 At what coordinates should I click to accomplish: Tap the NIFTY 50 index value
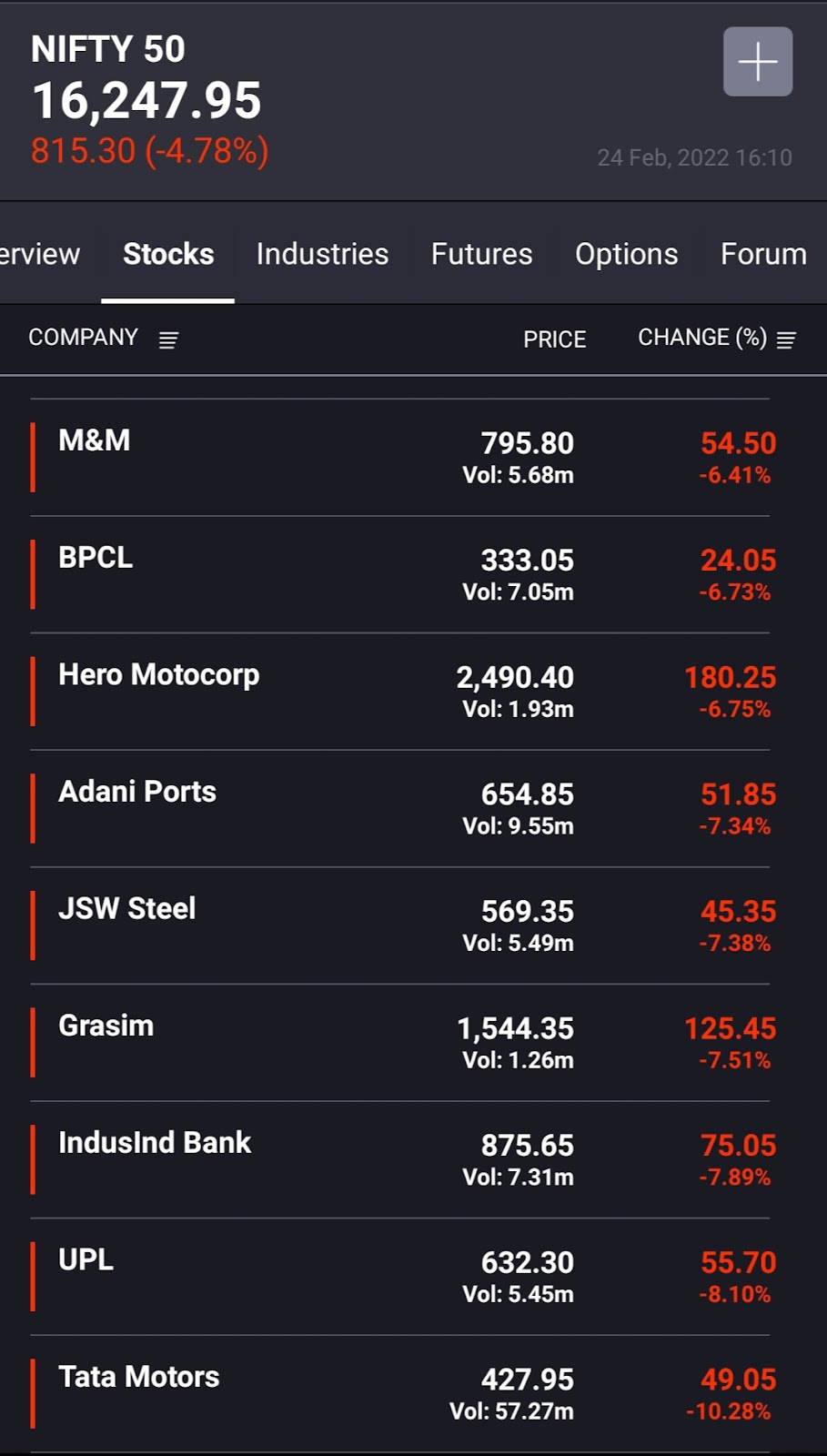pyautogui.click(x=146, y=100)
